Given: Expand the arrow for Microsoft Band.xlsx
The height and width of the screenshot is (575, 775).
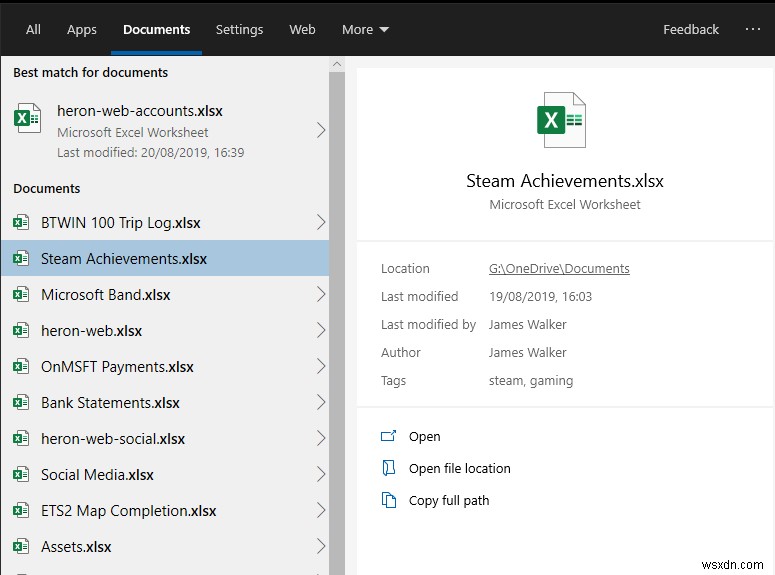Looking at the screenshot, I should coord(320,295).
